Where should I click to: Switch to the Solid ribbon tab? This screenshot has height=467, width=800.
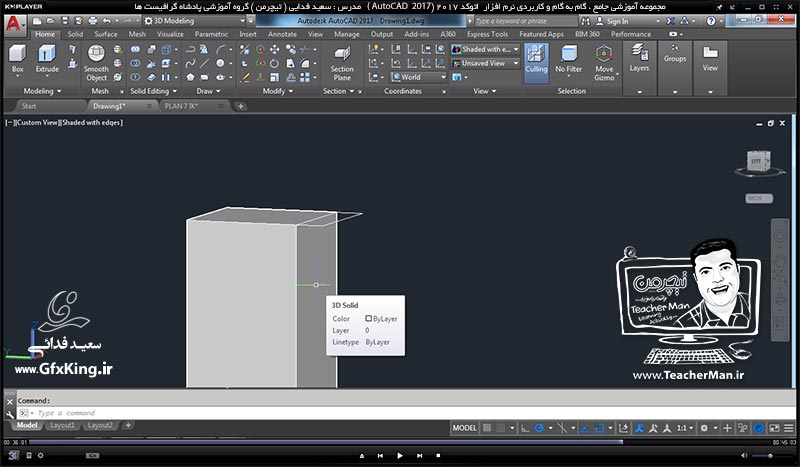pos(75,34)
